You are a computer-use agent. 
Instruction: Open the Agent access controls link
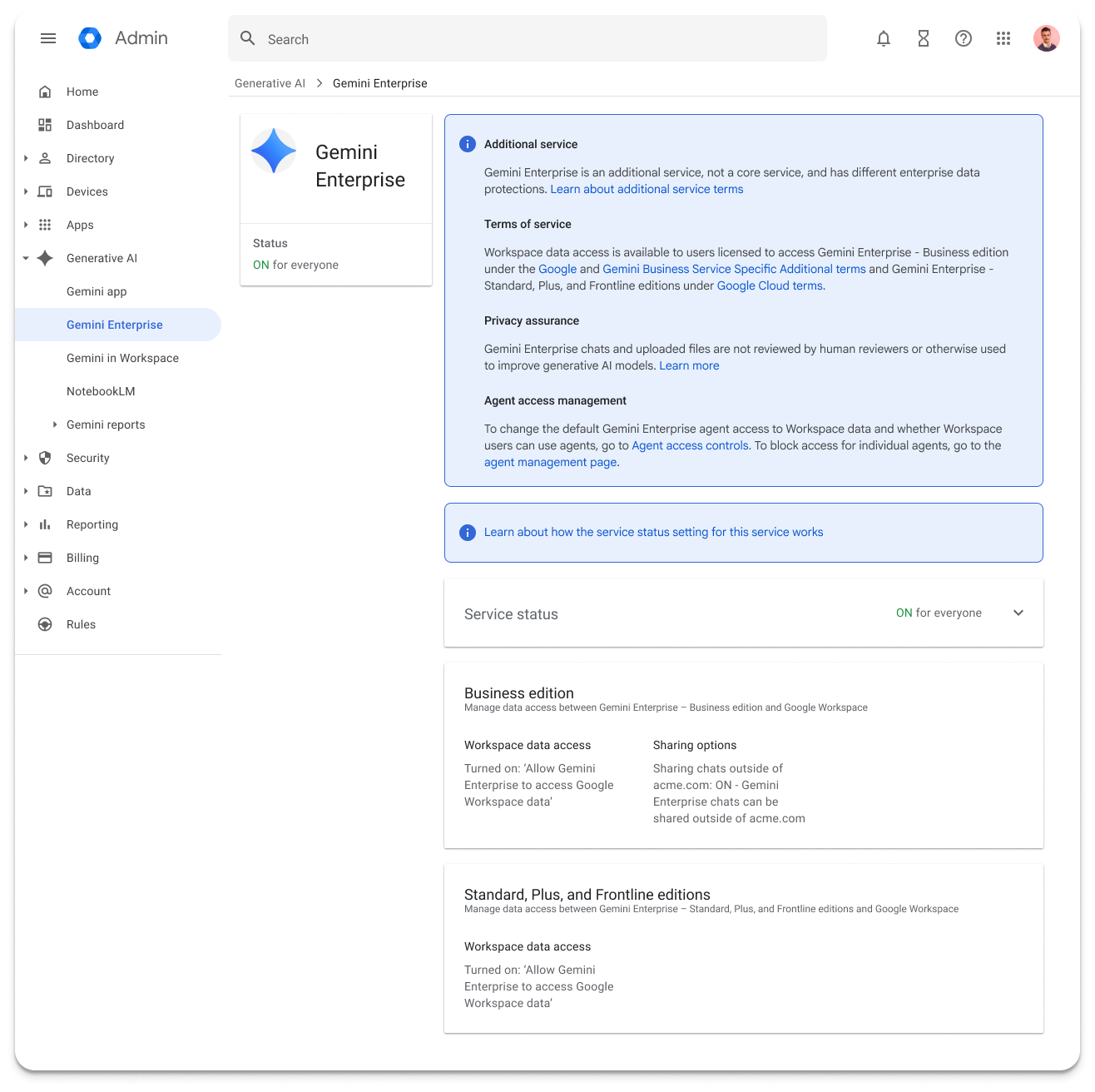click(689, 445)
